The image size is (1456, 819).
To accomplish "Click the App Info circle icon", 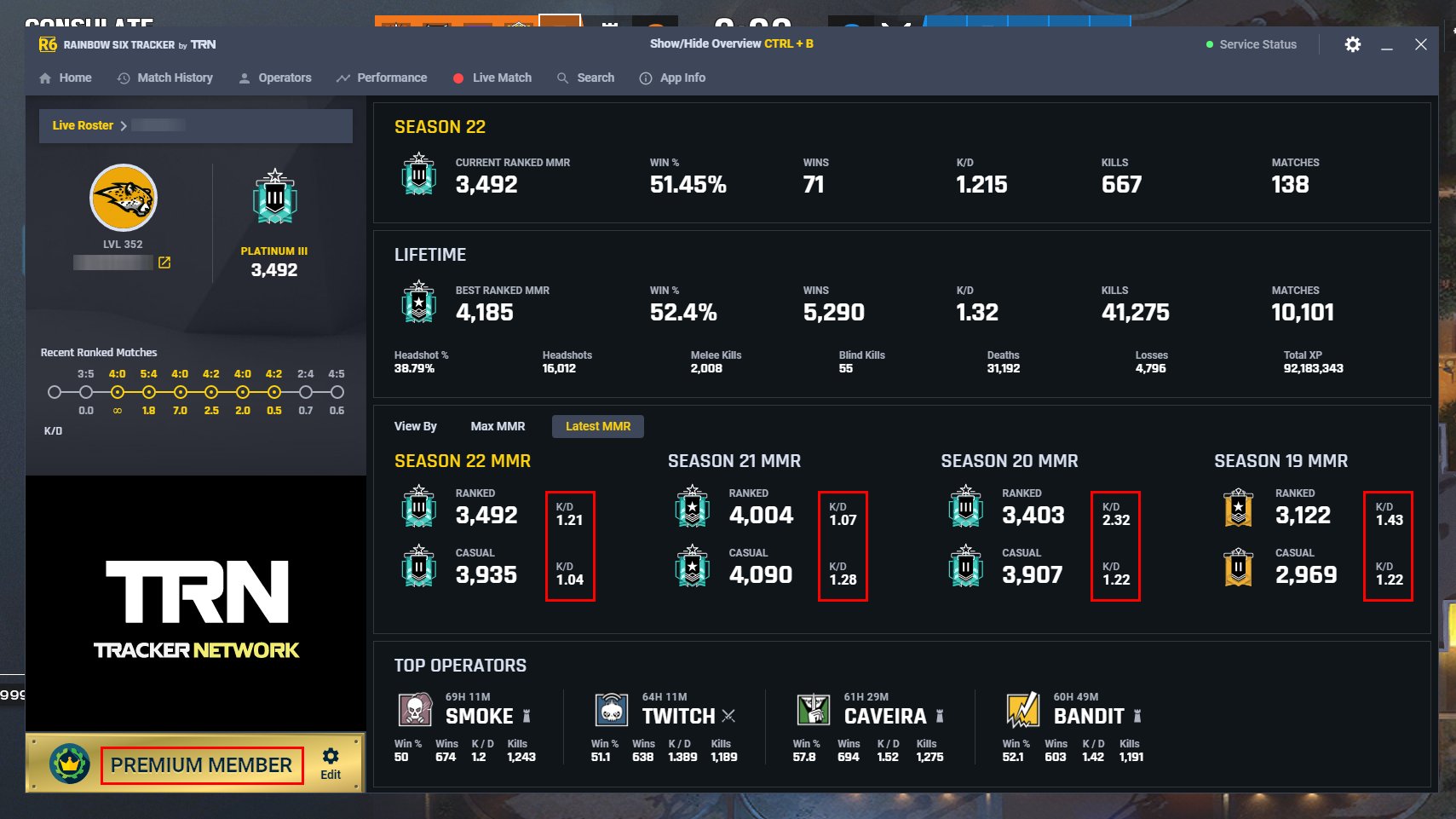I will click(x=646, y=78).
